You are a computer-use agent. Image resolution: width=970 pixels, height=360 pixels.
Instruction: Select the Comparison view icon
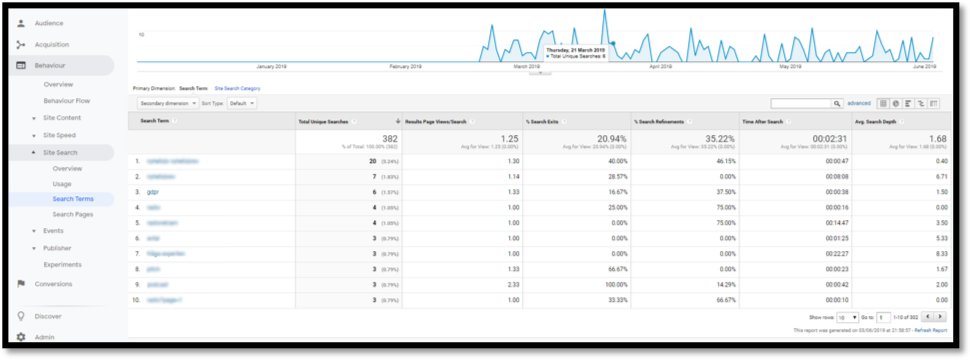pos(921,103)
